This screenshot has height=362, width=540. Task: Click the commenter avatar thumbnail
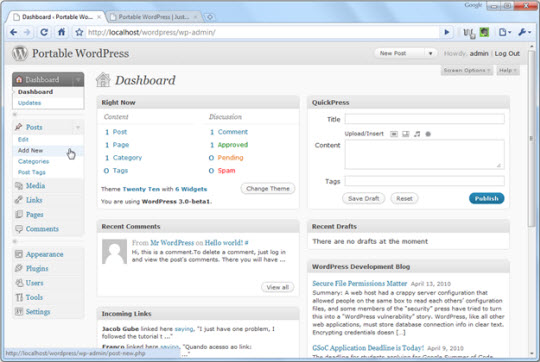point(114,252)
